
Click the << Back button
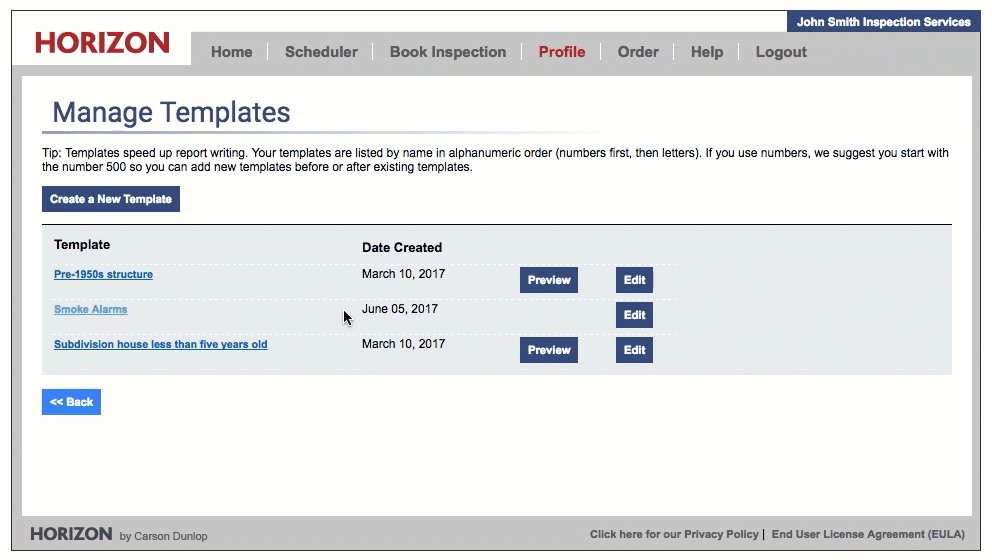pyautogui.click(x=71, y=402)
